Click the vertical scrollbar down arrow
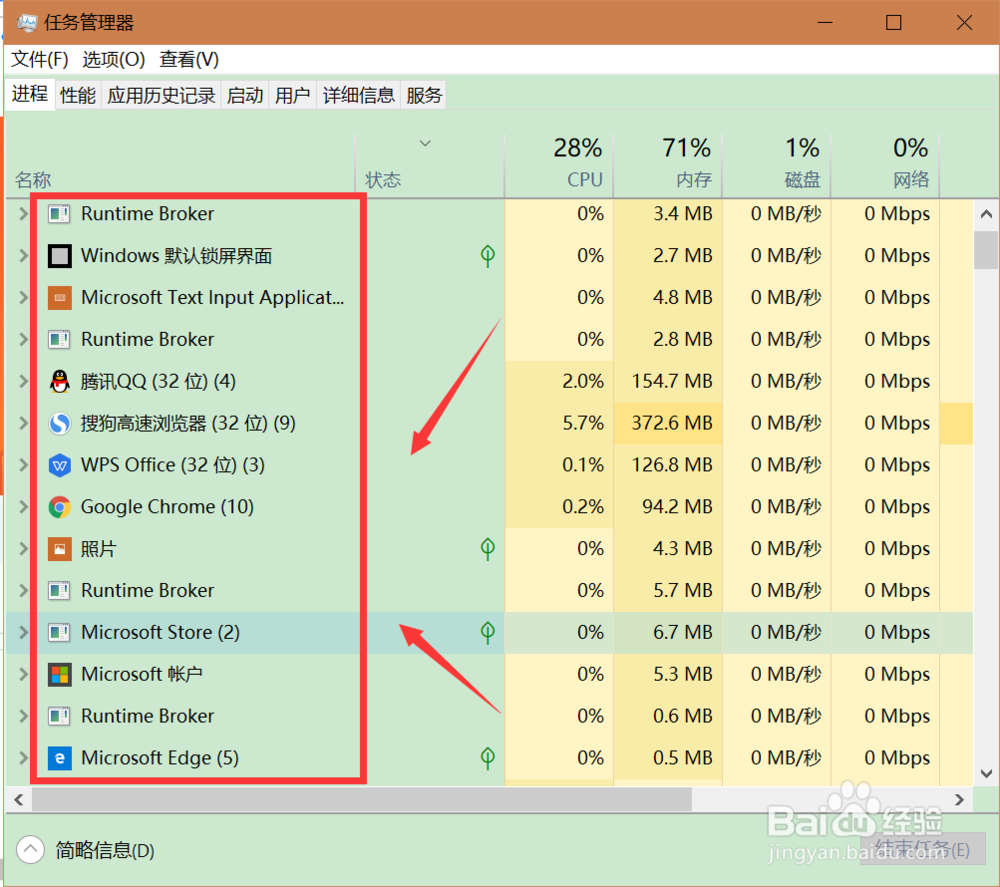Image resolution: width=1000 pixels, height=887 pixels. (986, 773)
